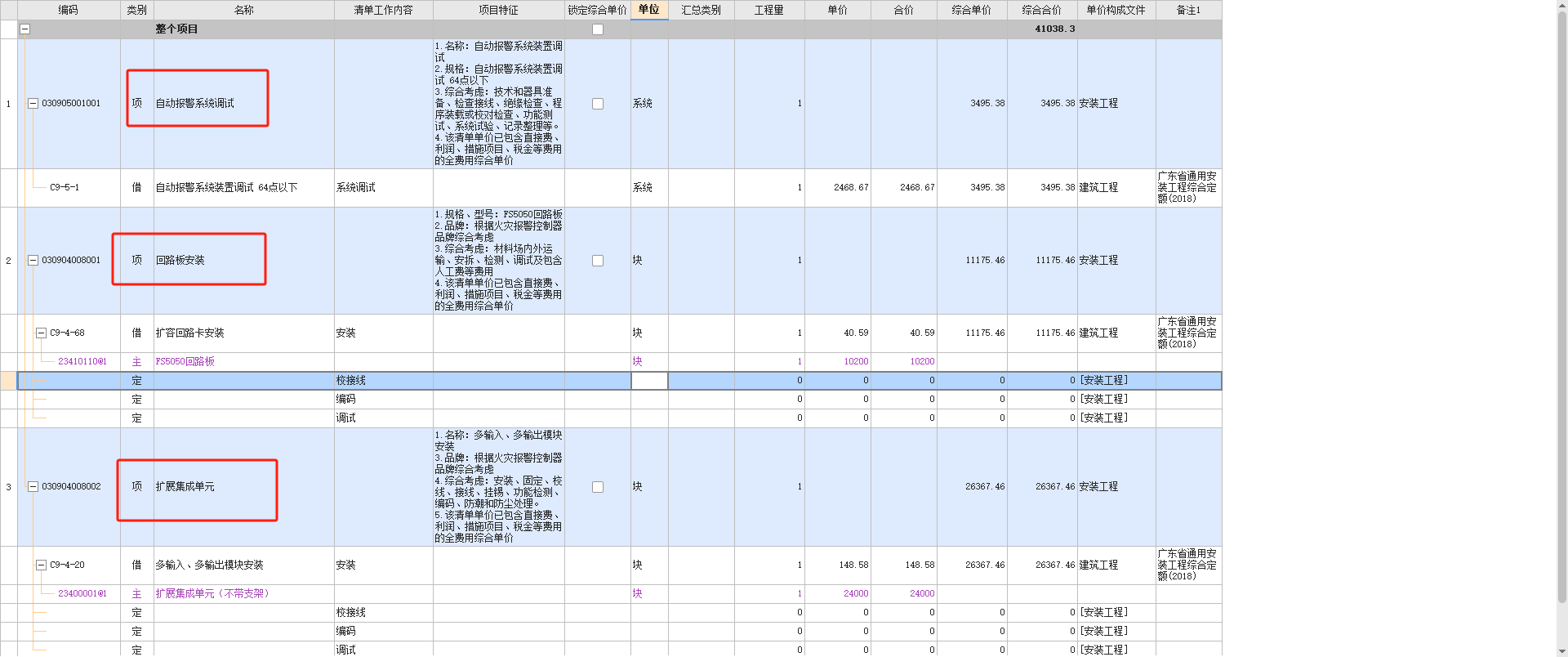Click the 汇总类别 column header
This screenshot has height=657, width=1568.
702,10
